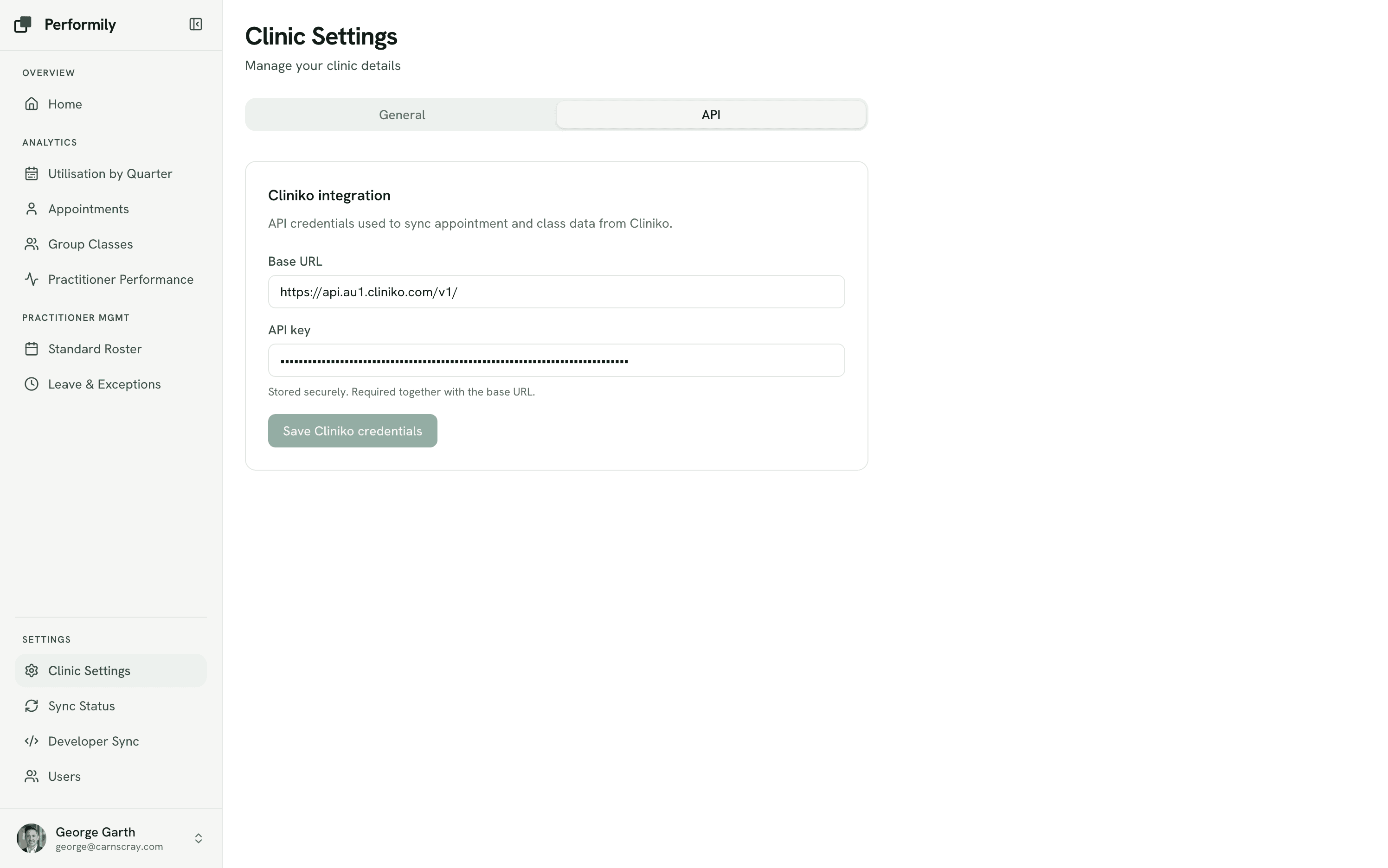The height and width of the screenshot is (868, 1388).
Task: Click the PRACTITIONER MGMT section header
Action: (x=76, y=318)
